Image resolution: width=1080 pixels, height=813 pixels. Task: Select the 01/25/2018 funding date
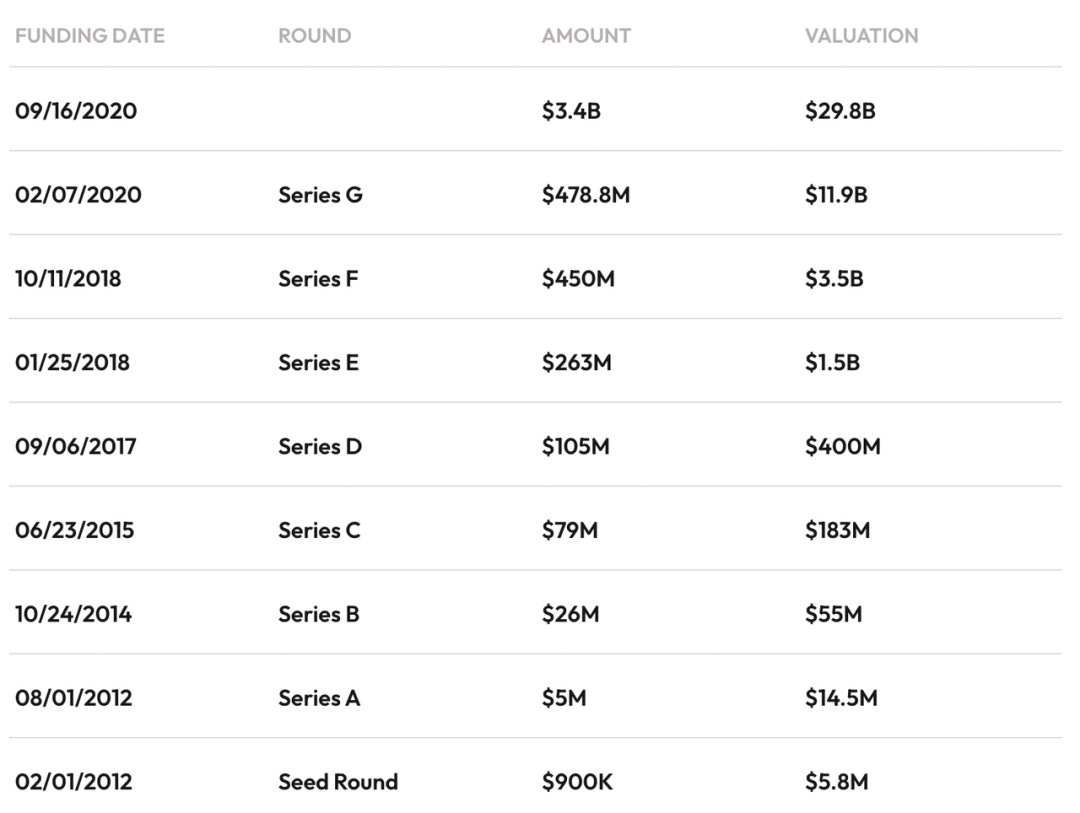[72, 363]
